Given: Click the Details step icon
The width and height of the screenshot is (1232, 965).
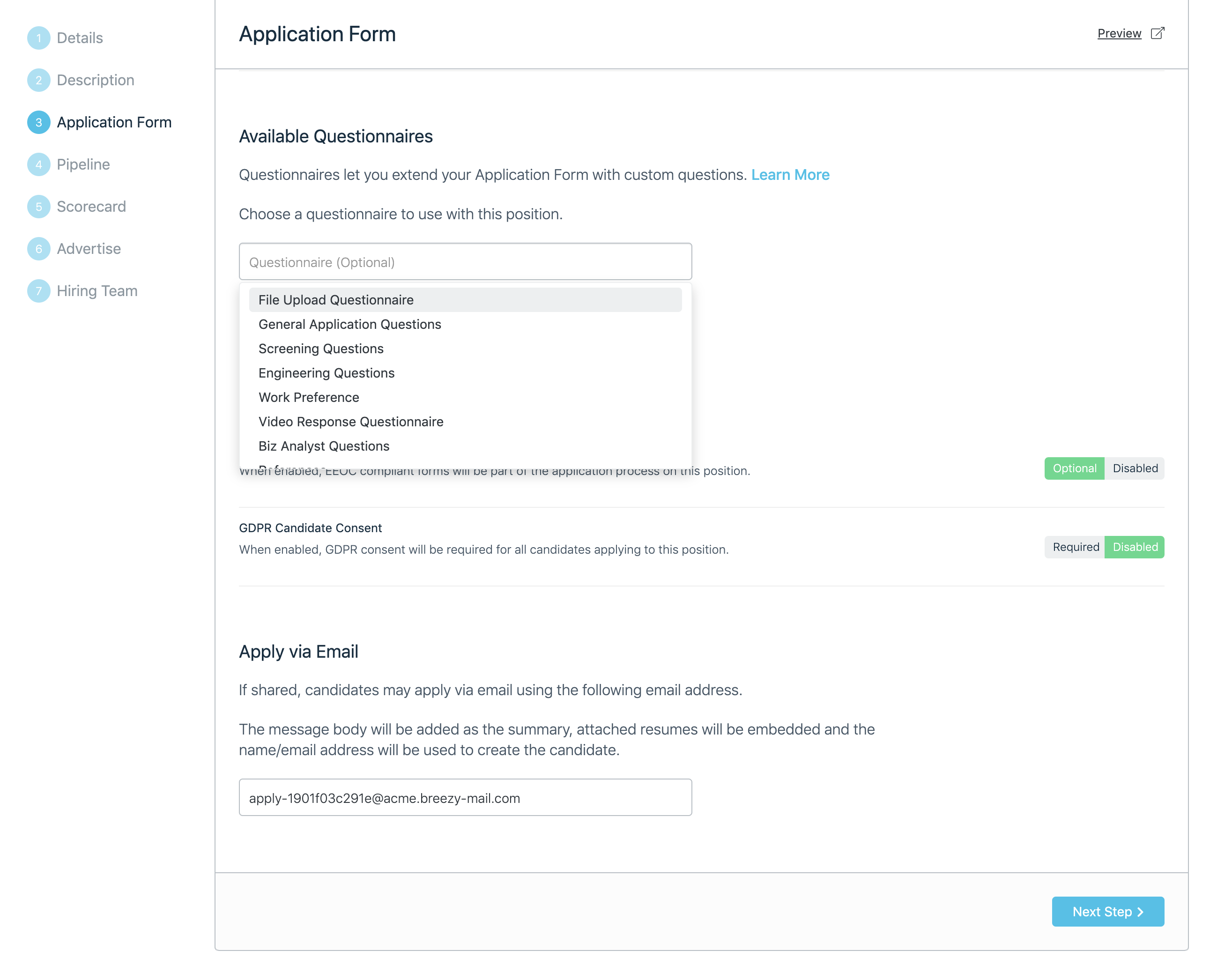Looking at the screenshot, I should point(37,37).
